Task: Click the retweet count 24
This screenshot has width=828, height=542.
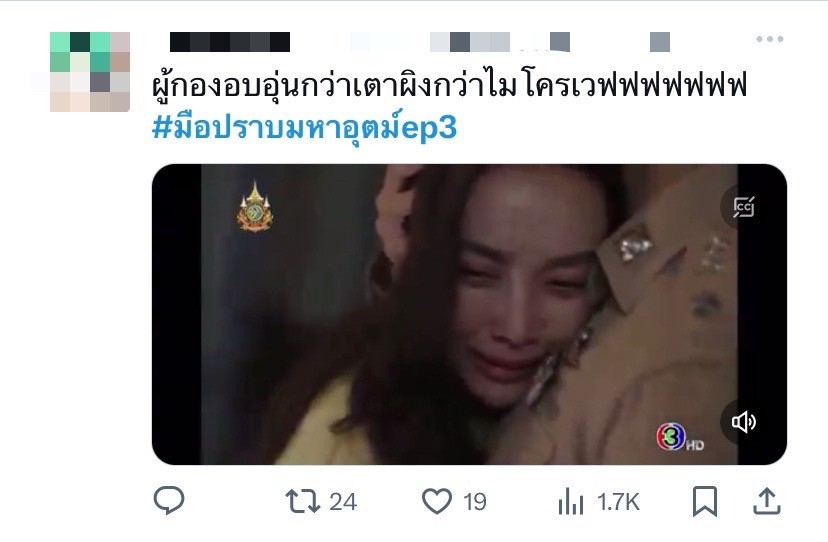Action: (343, 502)
